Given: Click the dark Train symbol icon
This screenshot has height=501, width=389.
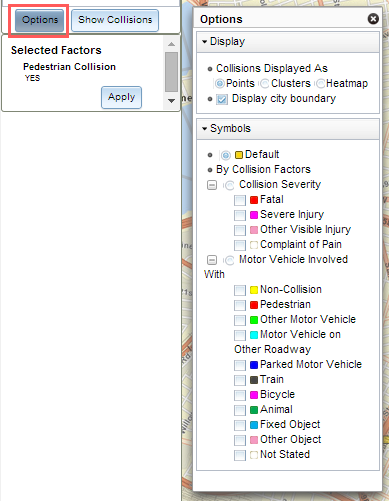Looking at the screenshot, I should pyautogui.click(x=254, y=380).
